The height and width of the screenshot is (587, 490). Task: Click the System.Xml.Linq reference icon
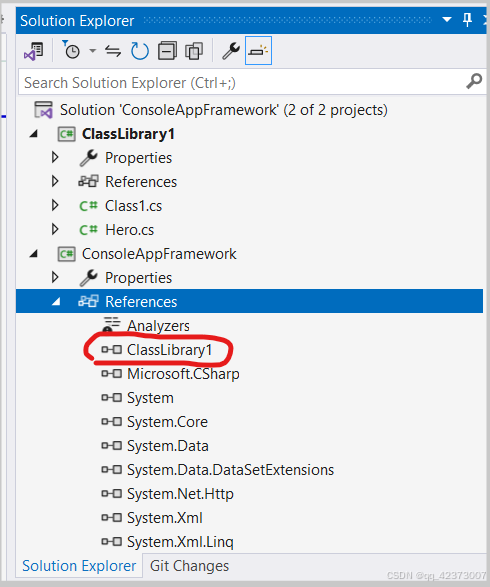112,542
